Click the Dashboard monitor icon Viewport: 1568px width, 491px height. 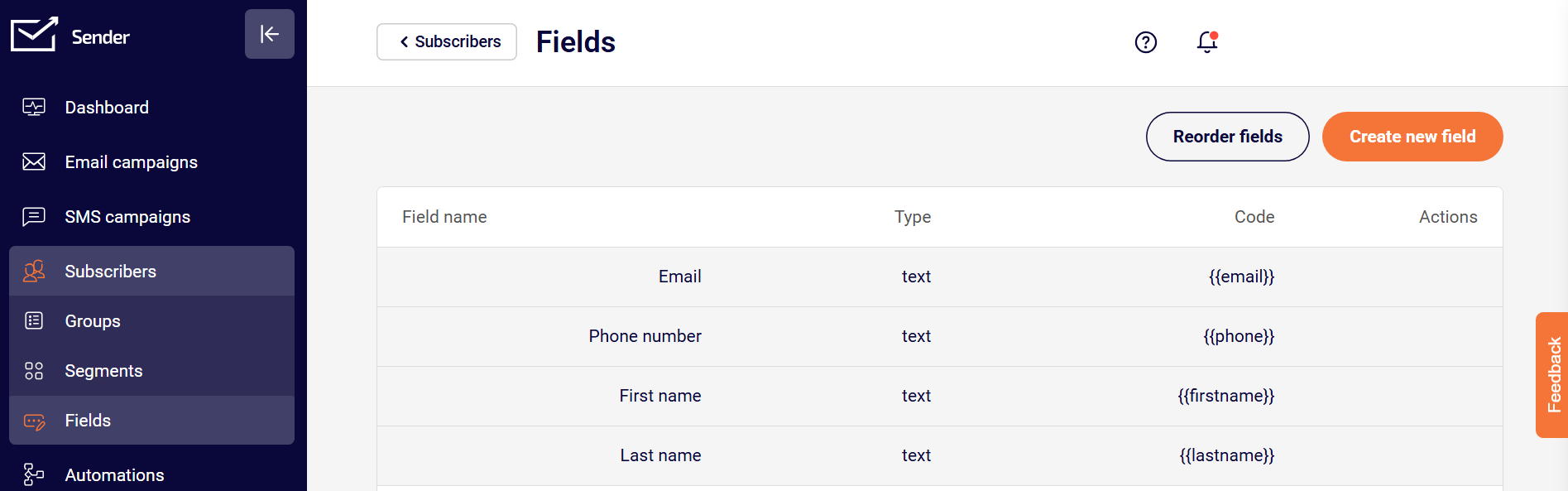(34, 108)
